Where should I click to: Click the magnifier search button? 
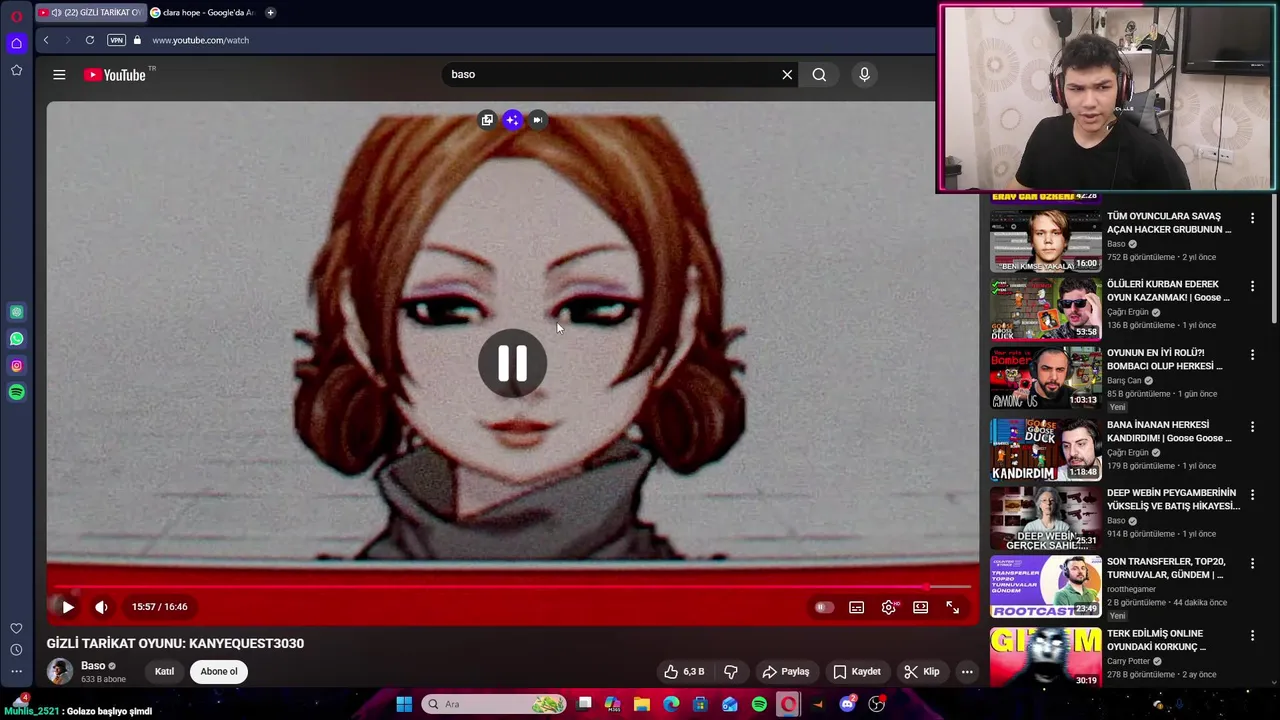[819, 75]
